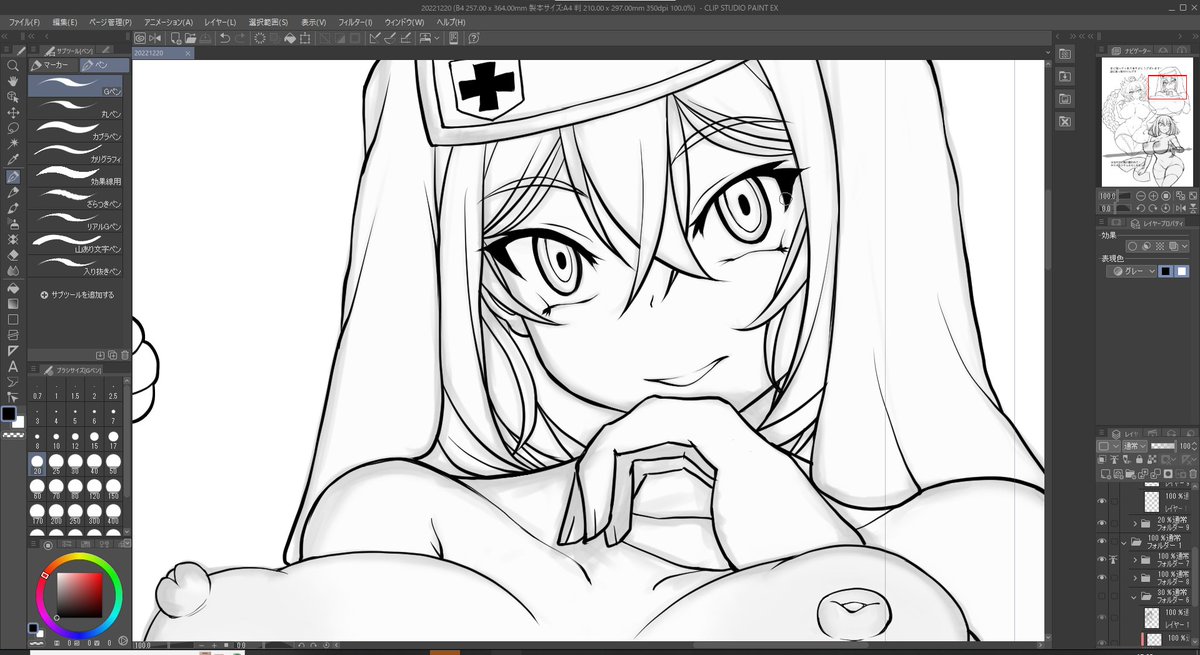The height and width of the screenshot is (655, 1200).
Task: Collapse Folder 1 in layer list
Action: pos(1123,542)
